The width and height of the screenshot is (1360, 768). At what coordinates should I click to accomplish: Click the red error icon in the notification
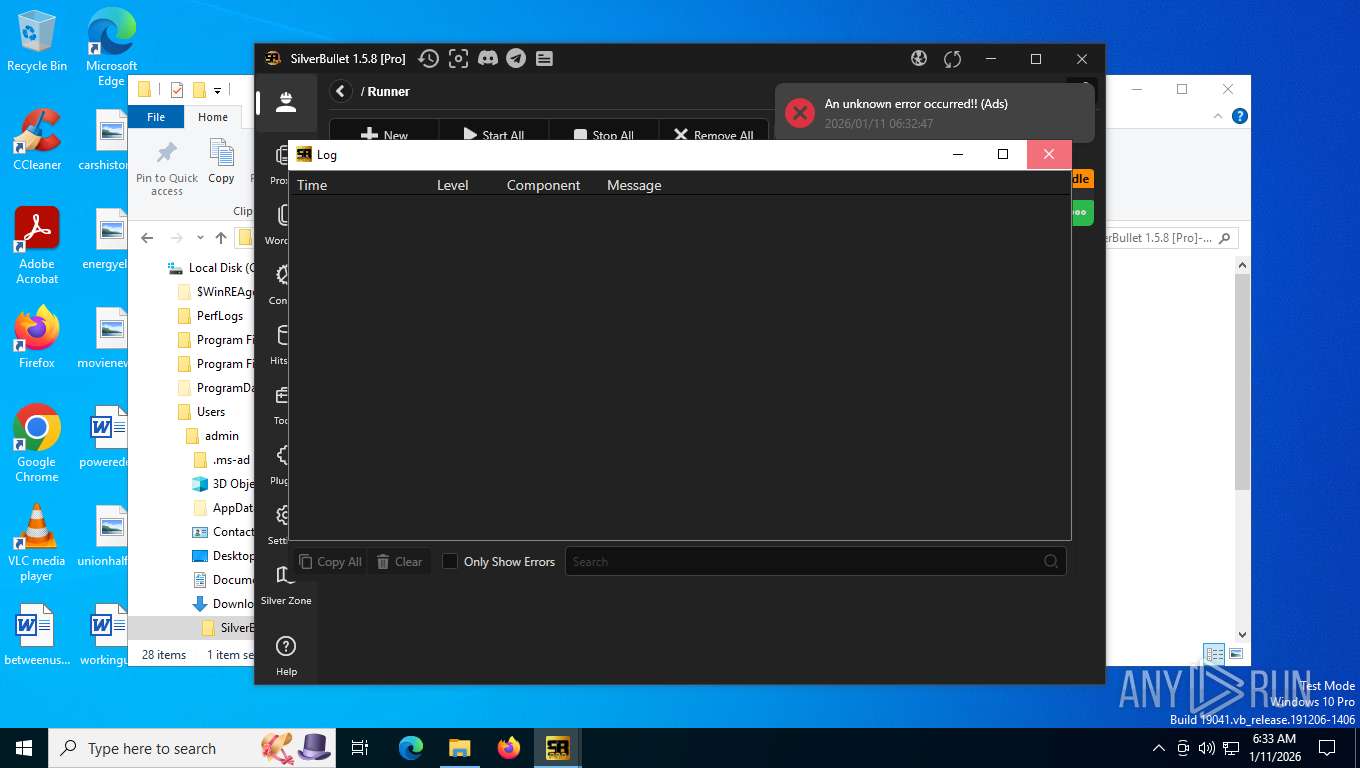[x=800, y=113]
